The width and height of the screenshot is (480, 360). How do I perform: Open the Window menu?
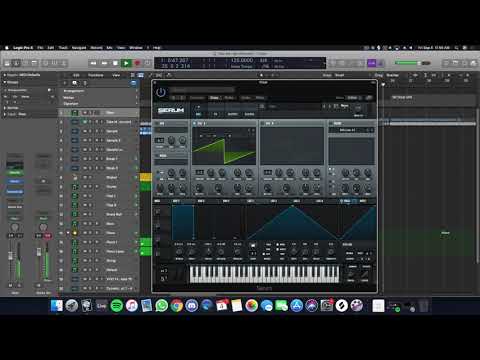point(136,48)
